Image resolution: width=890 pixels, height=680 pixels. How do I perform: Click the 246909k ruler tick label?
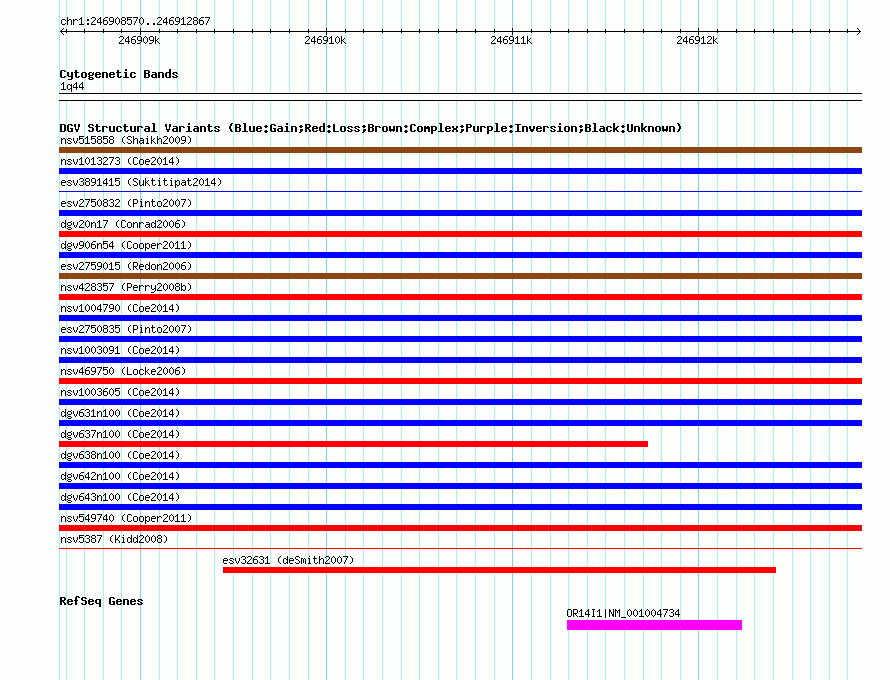pos(139,40)
